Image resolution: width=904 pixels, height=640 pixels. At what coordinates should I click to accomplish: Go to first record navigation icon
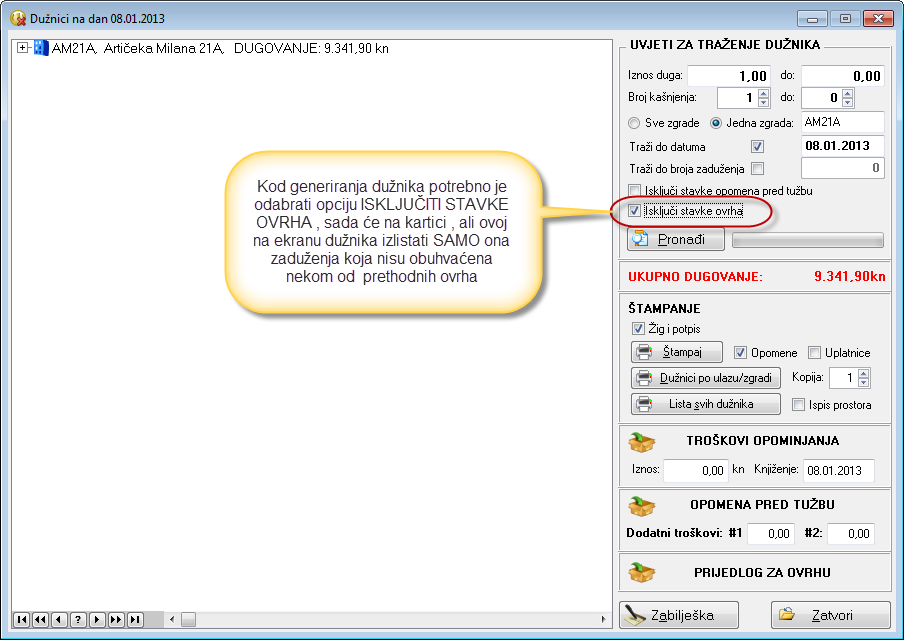(x=21, y=620)
